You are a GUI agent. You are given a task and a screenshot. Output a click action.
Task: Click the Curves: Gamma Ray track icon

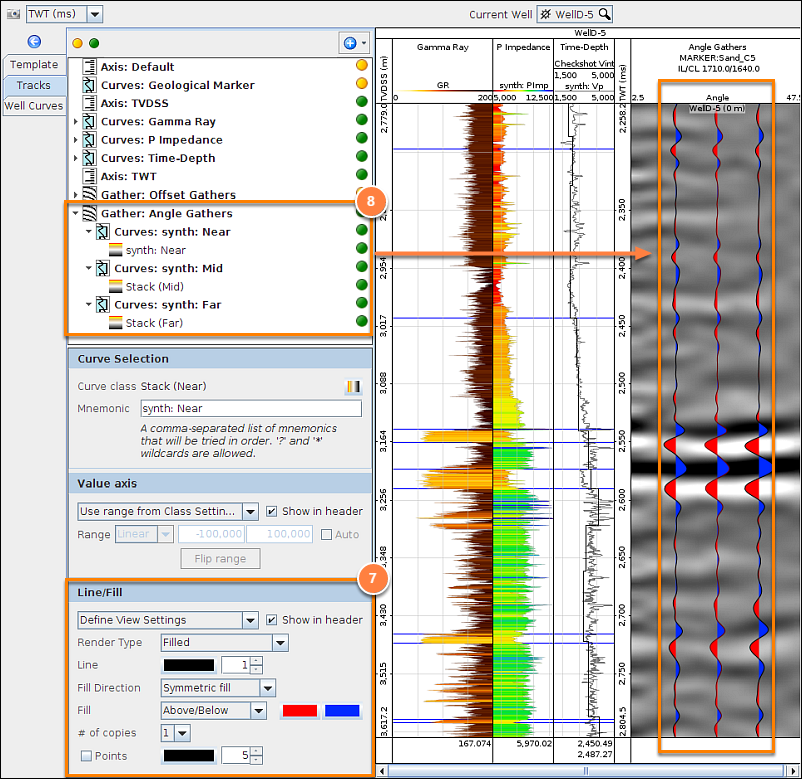coord(88,122)
